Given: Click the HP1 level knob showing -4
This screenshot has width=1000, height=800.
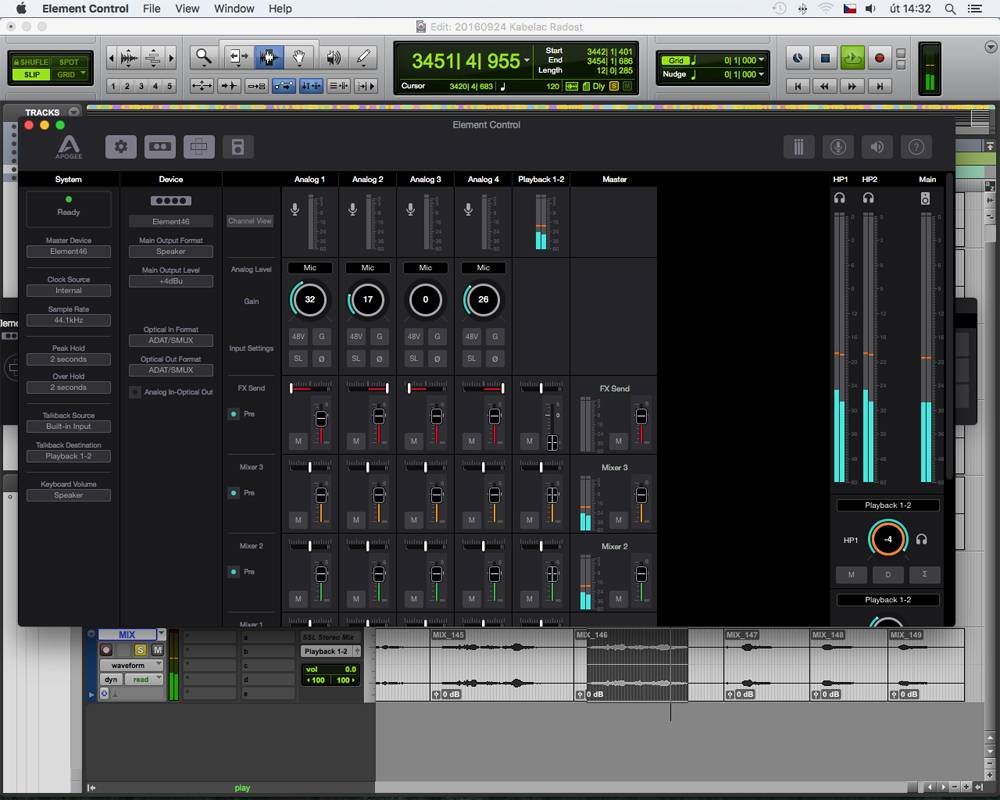Looking at the screenshot, I should [x=888, y=540].
